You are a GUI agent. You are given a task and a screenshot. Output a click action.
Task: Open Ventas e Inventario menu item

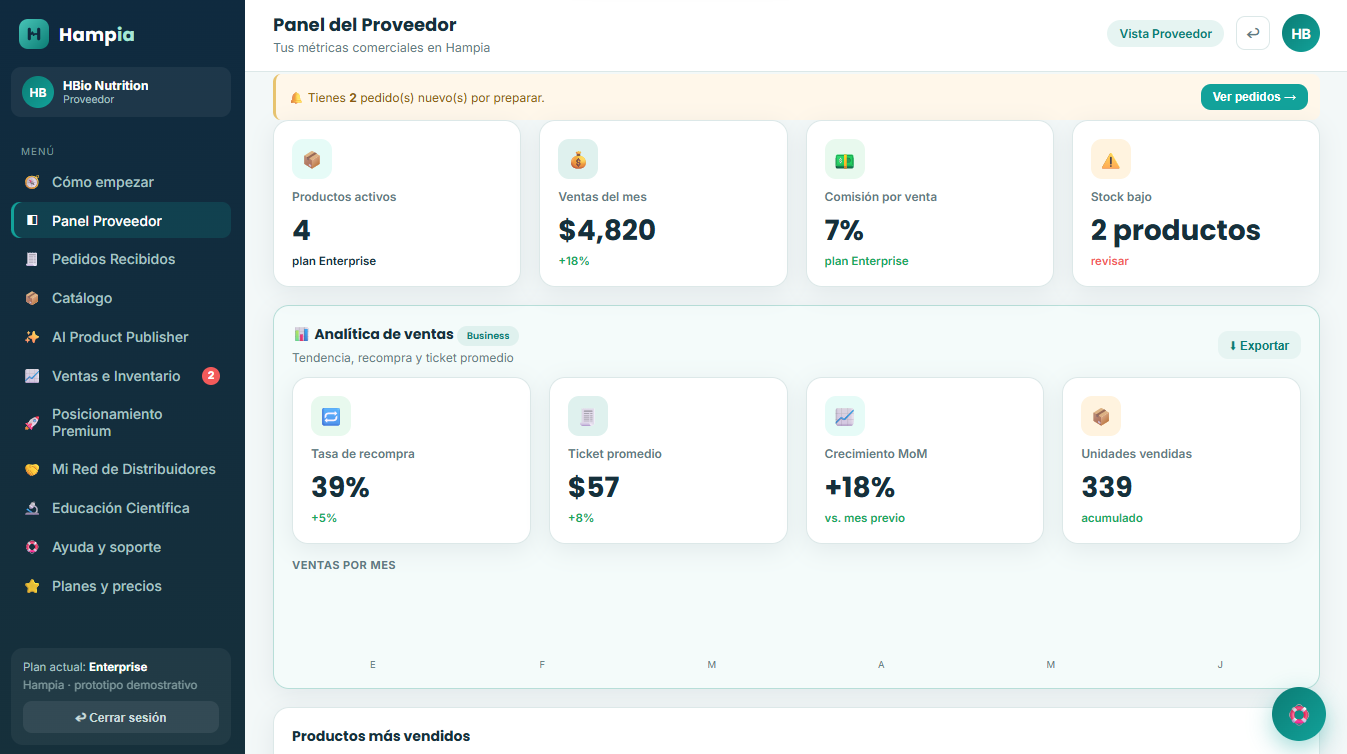[x=121, y=376]
